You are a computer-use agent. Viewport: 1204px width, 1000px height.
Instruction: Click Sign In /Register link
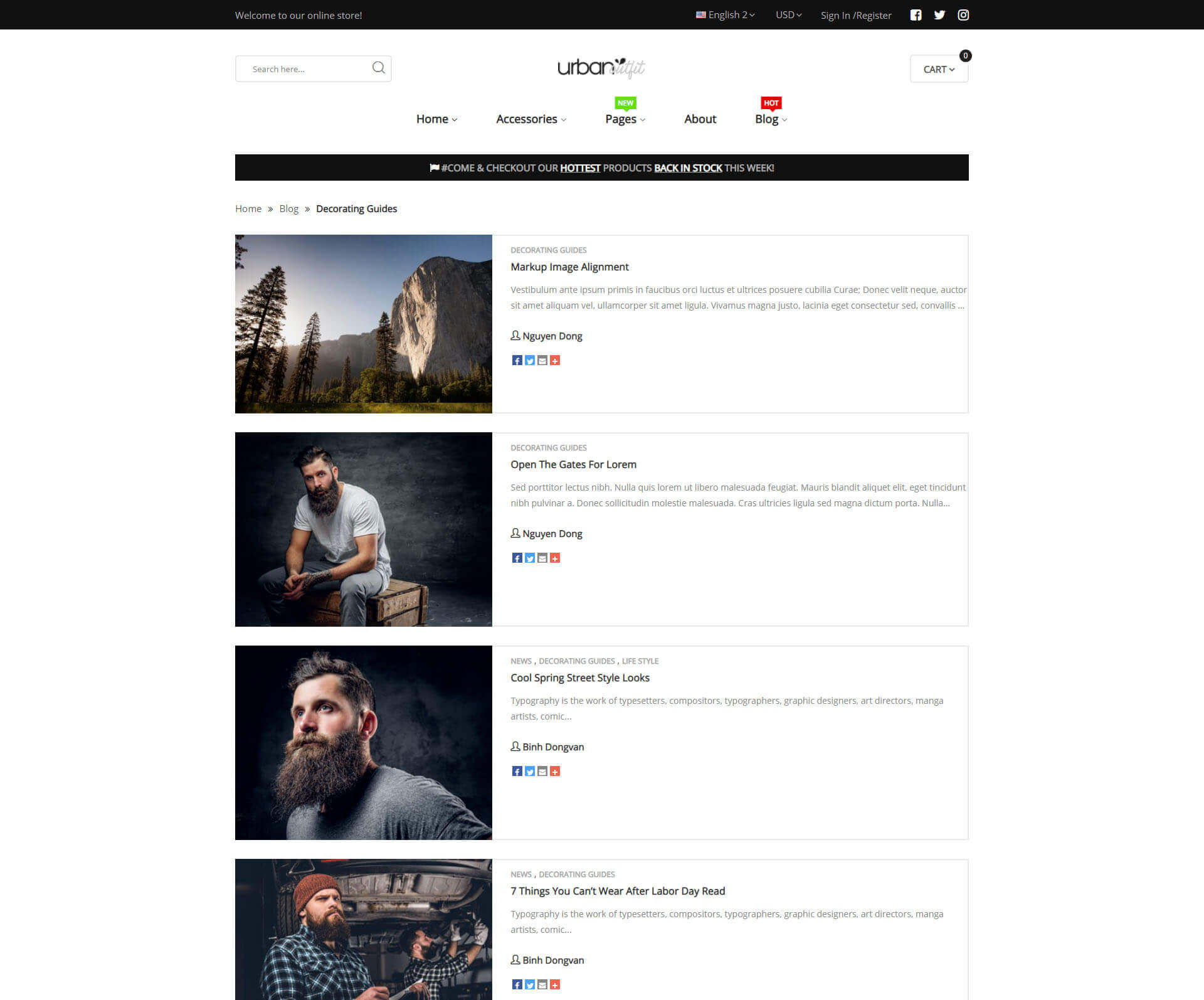855,15
